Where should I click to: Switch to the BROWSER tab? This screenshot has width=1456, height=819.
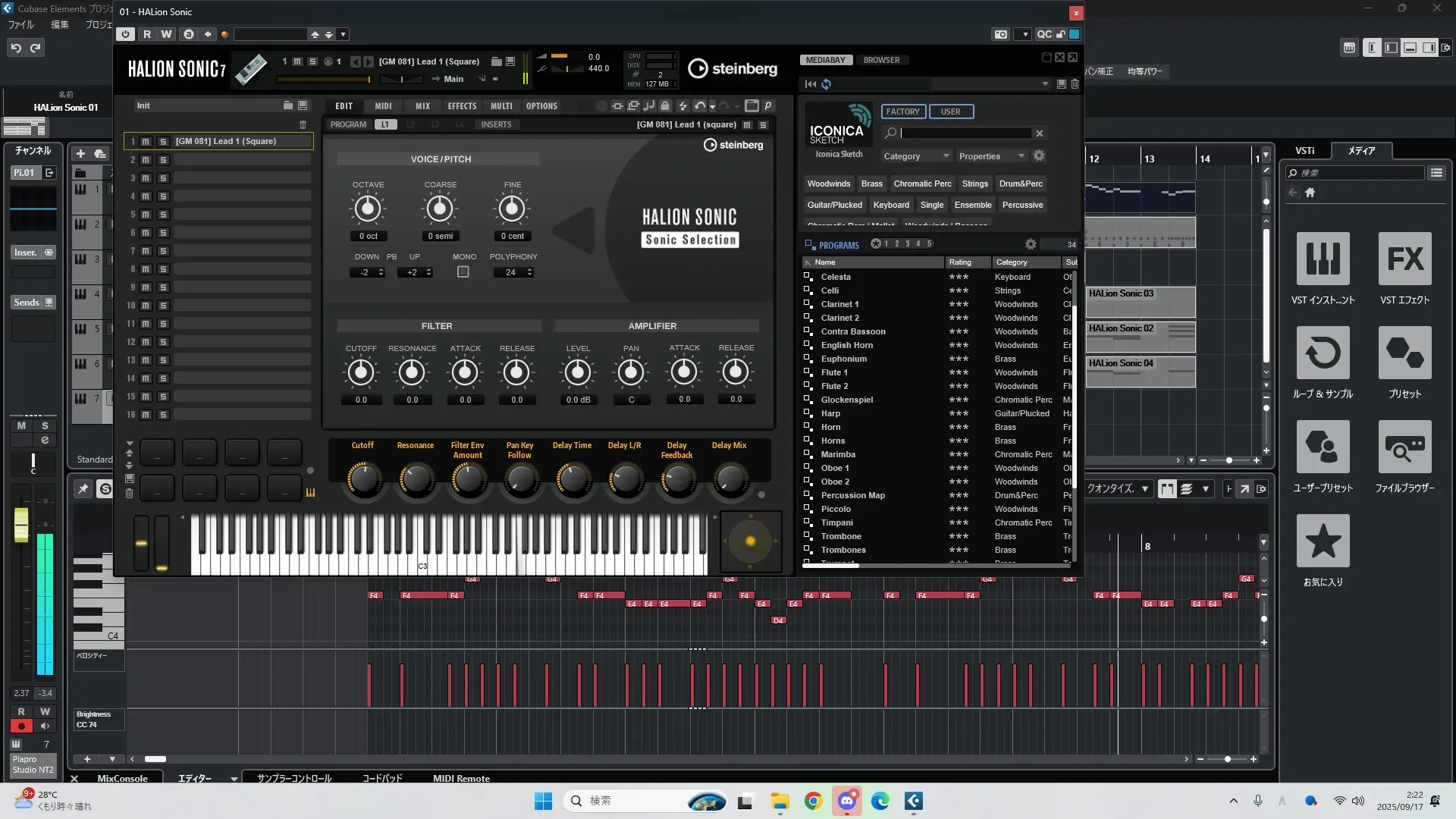coord(881,60)
